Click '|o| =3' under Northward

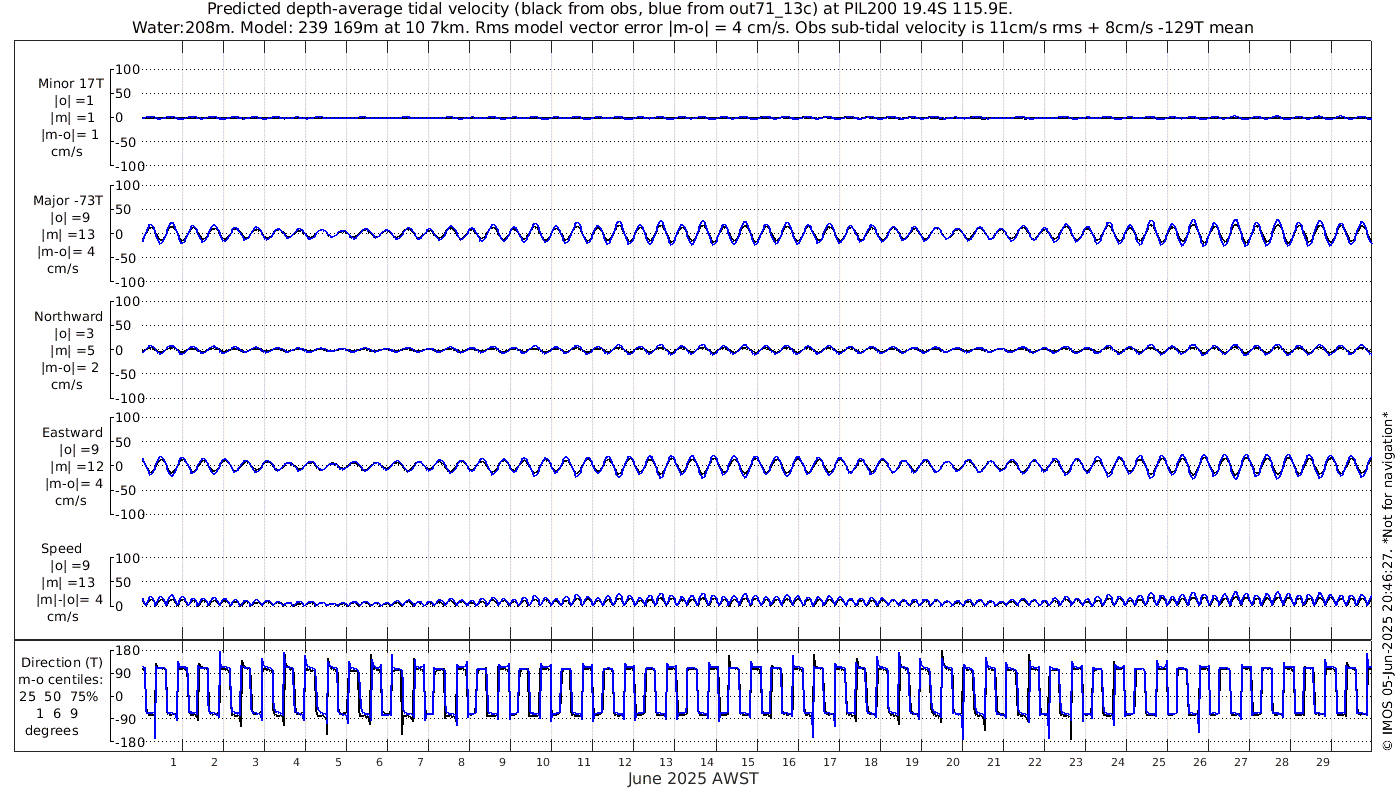coord(74,334)
